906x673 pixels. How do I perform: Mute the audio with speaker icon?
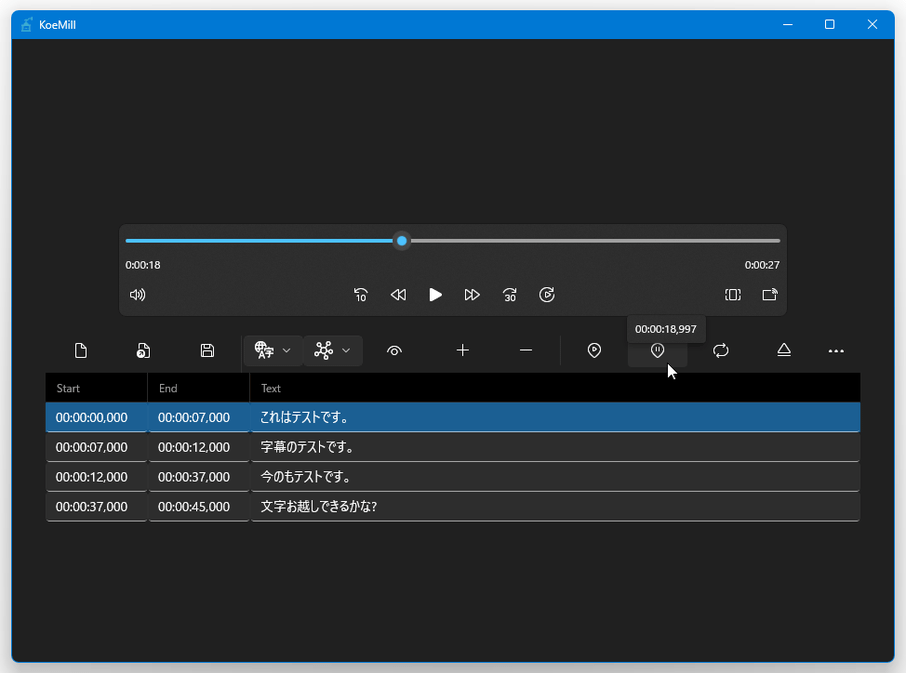pyautogui.click(x=138, y=295)
